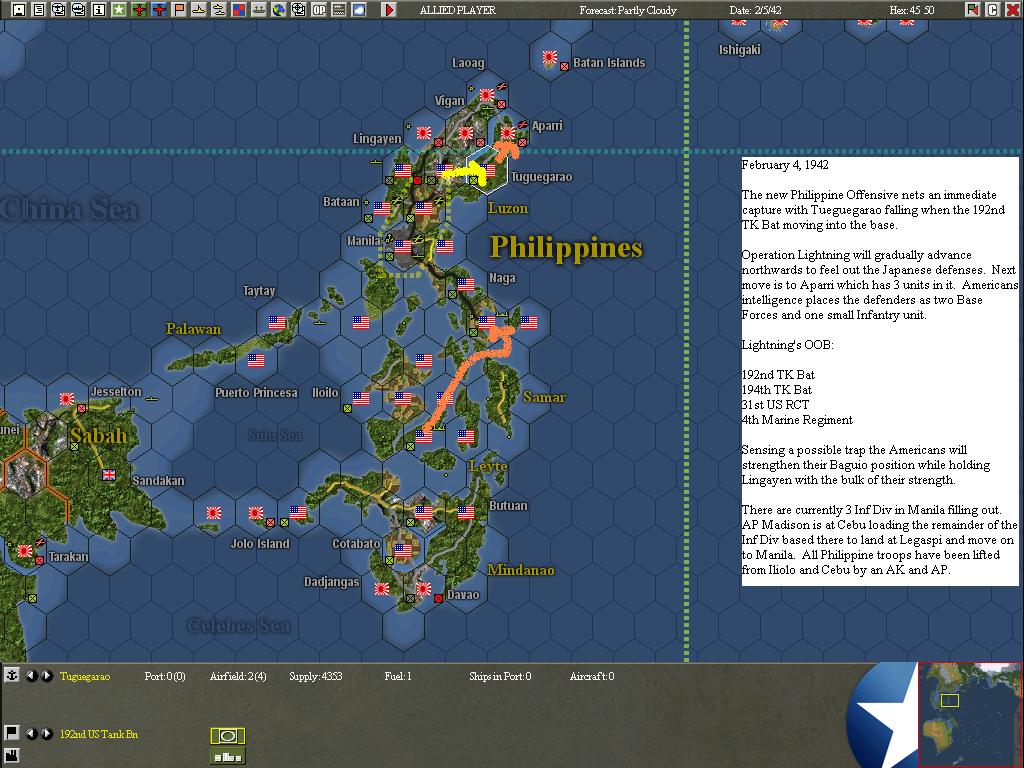Screen dimensions: 1024x768
Task: Click the crosshair target toolbar icon
Action: pyautogui.click(x=298, y=10)
